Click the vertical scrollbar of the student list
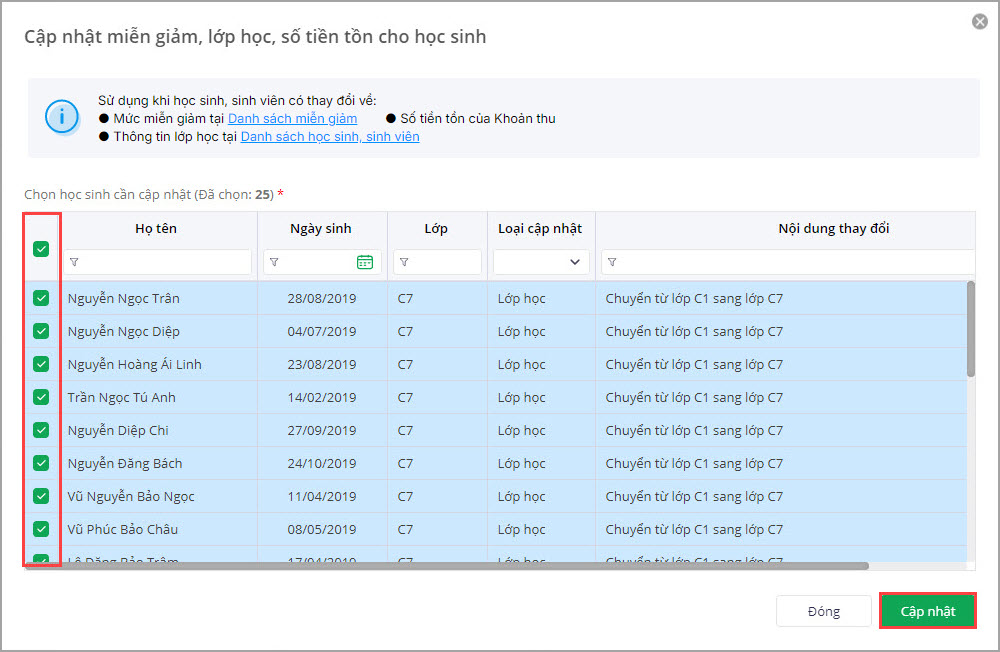 (x=971, y=330)
